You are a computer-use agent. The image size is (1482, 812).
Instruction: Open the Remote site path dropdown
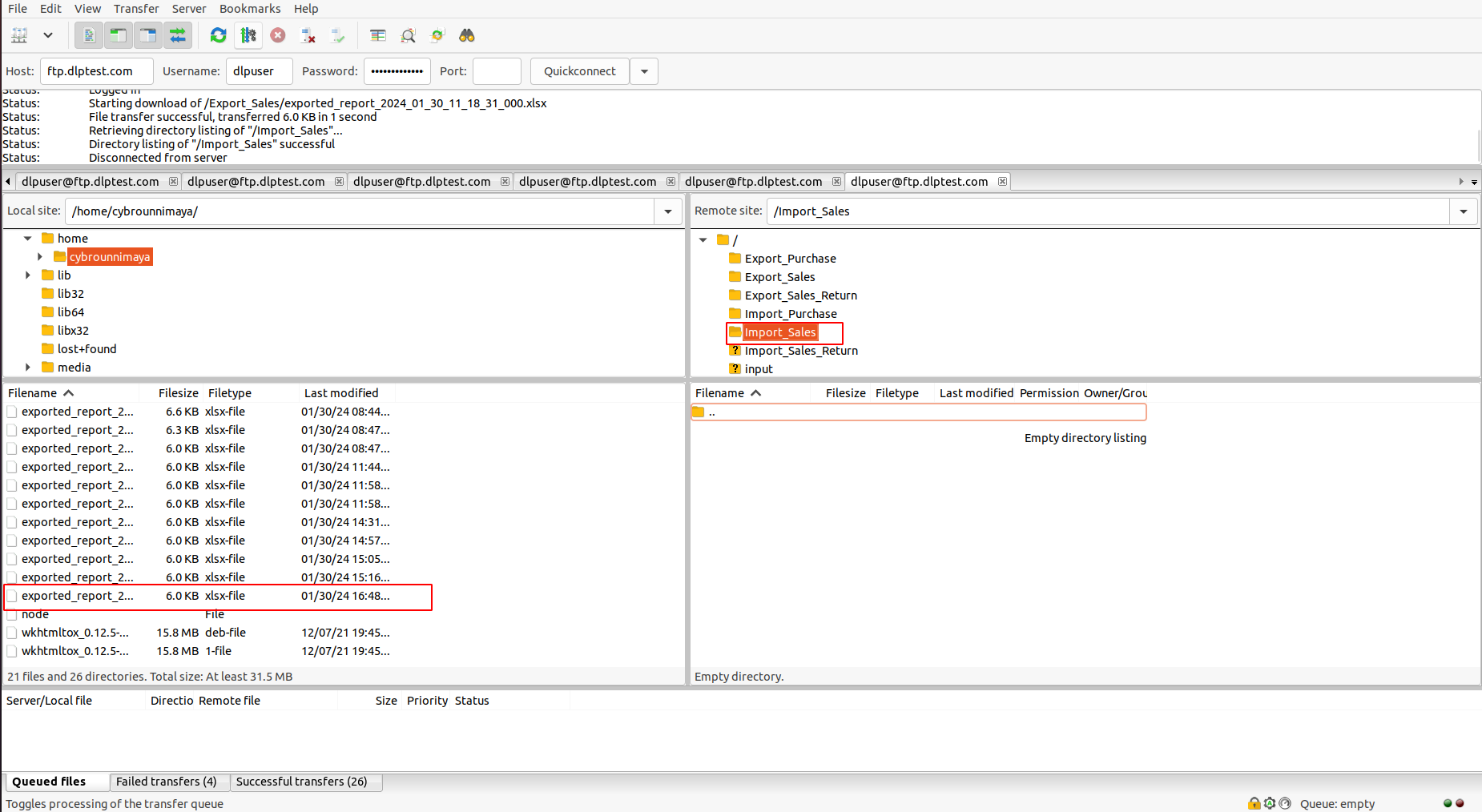pyautogui.click(x=1464, y=211)
